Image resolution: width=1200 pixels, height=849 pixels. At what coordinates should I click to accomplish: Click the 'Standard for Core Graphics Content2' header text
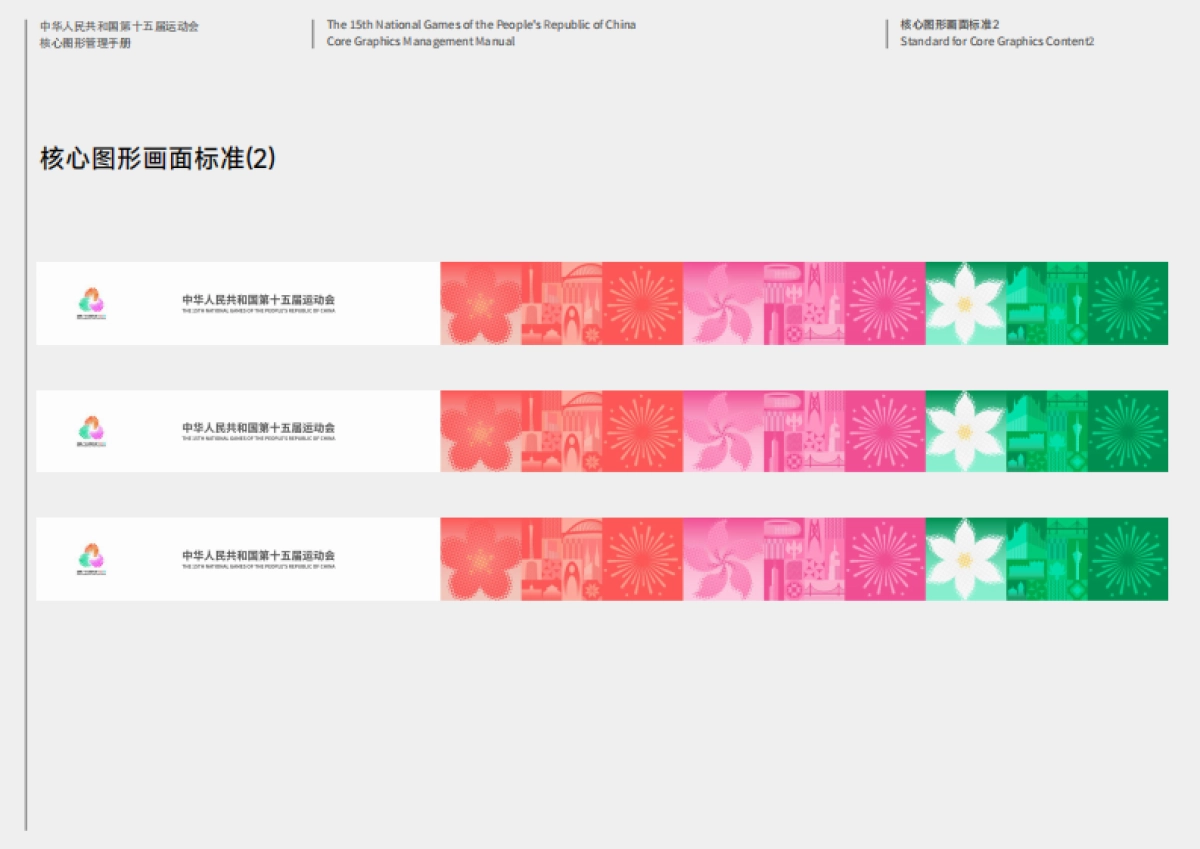coord(997,42)
